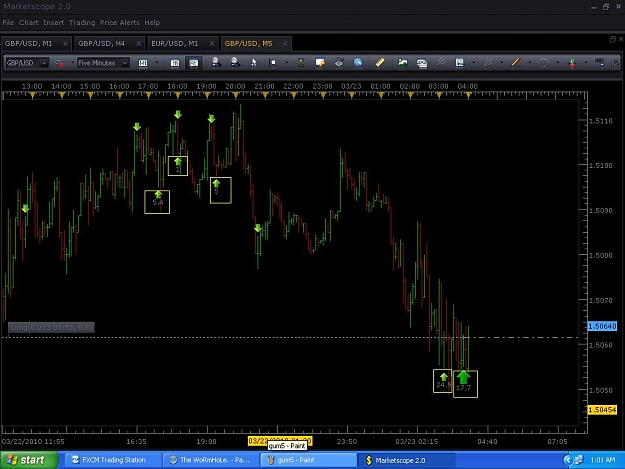Open the Windows start menu

[29, 460]
